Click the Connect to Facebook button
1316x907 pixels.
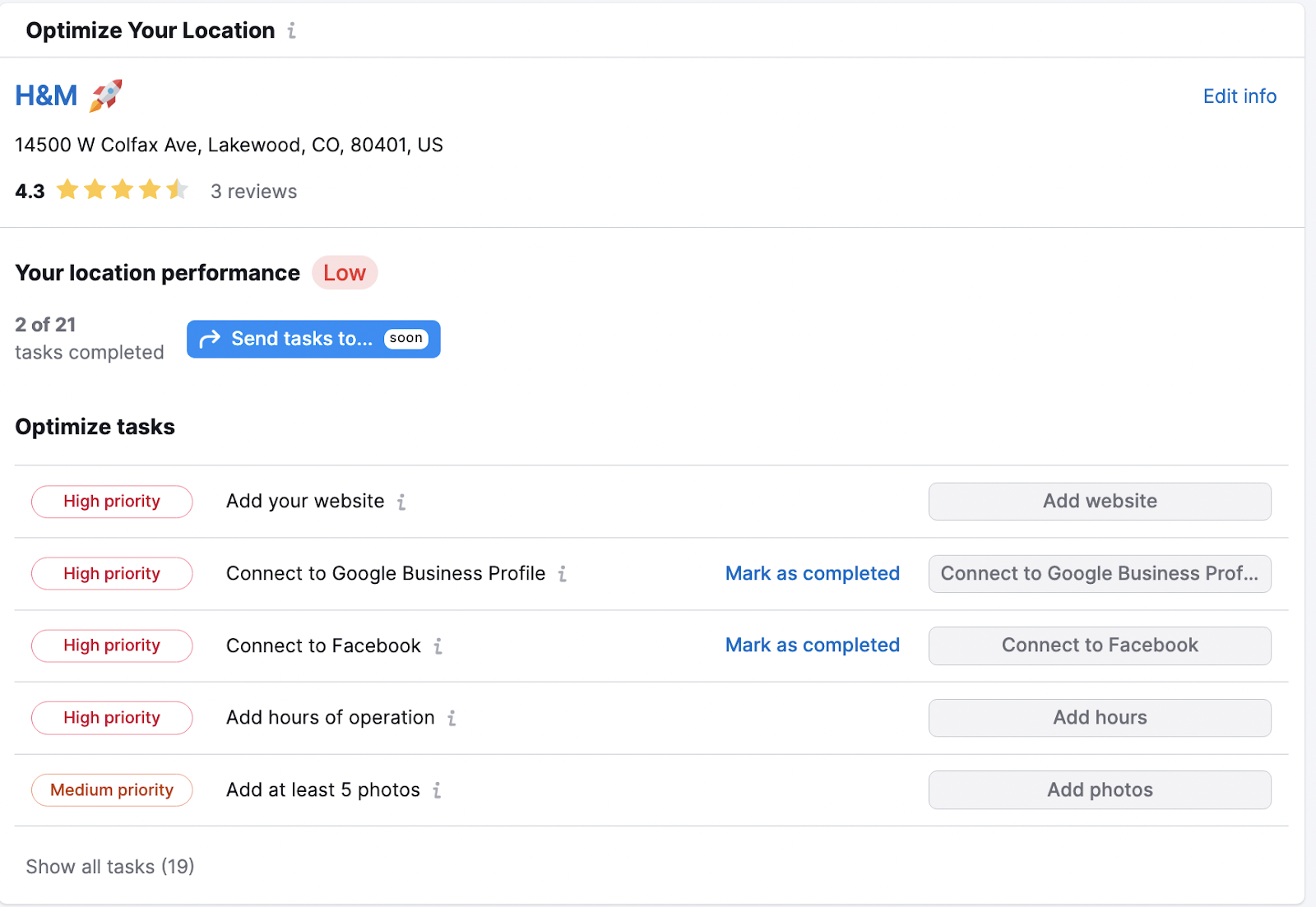(1100, 646)
